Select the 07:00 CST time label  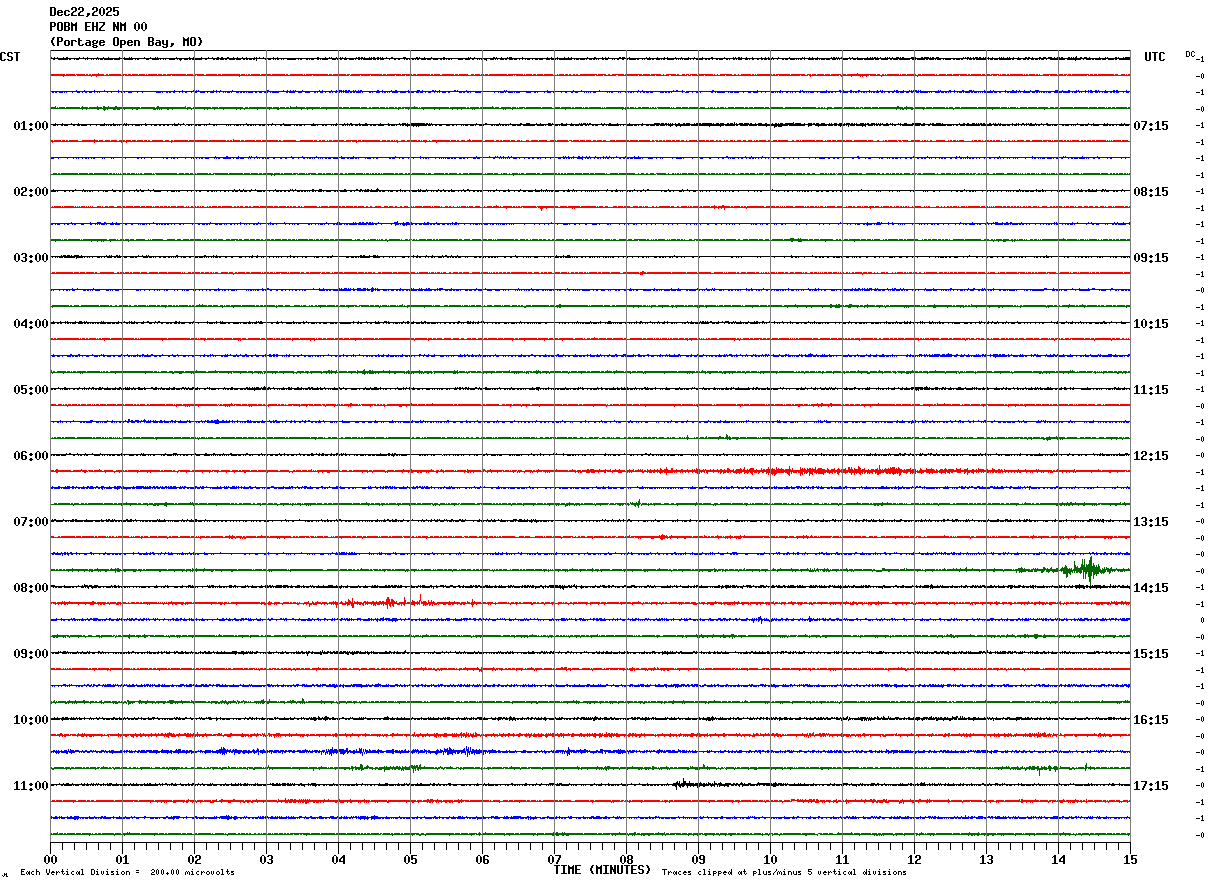click(x=30, y=522)
